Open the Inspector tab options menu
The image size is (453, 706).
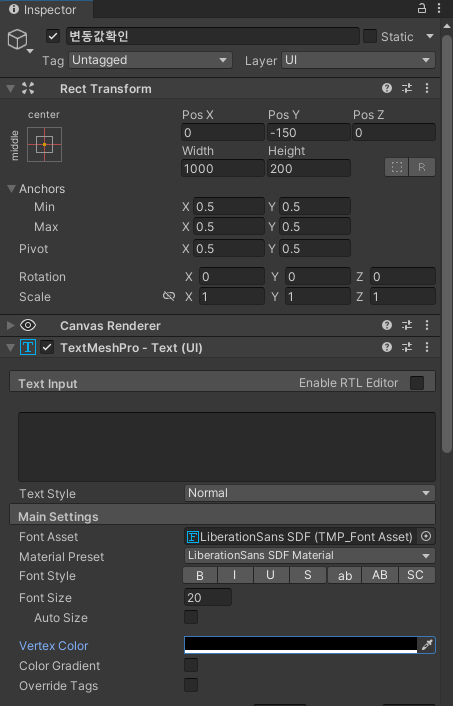[x=439, y=8]
